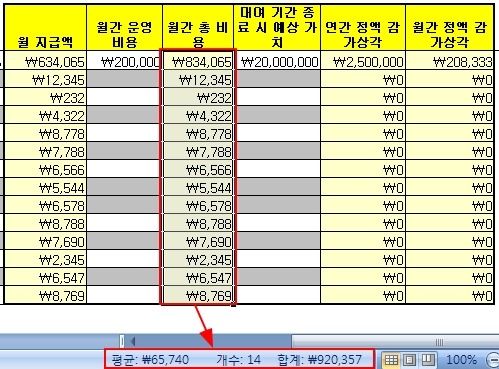499x369 pixels.
Task: Click the 합계: ₩920,357 status bar entry
Action: [320, 360]
